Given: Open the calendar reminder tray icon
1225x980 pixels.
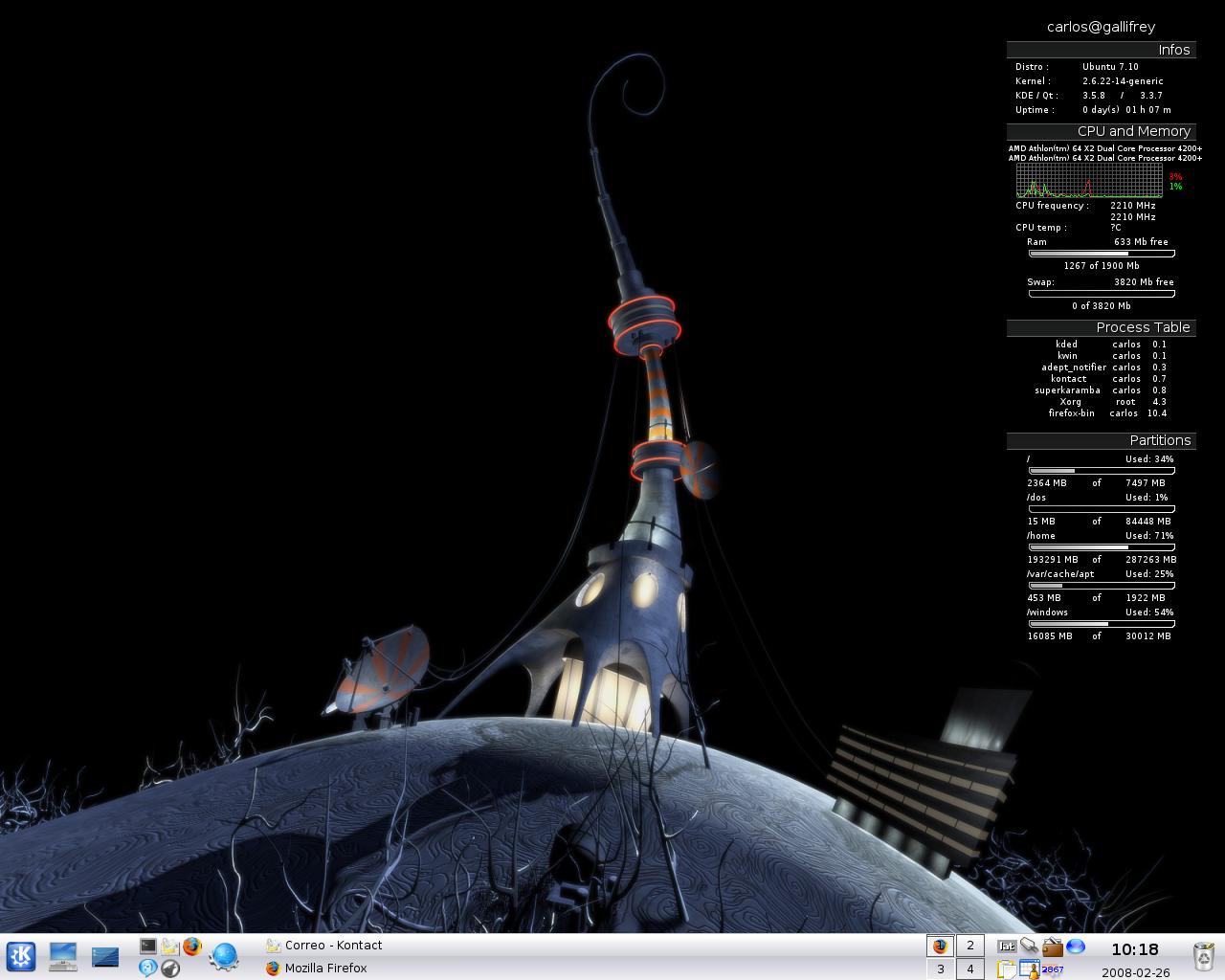Looking at the screenshot, I should tap(1030, 969).
